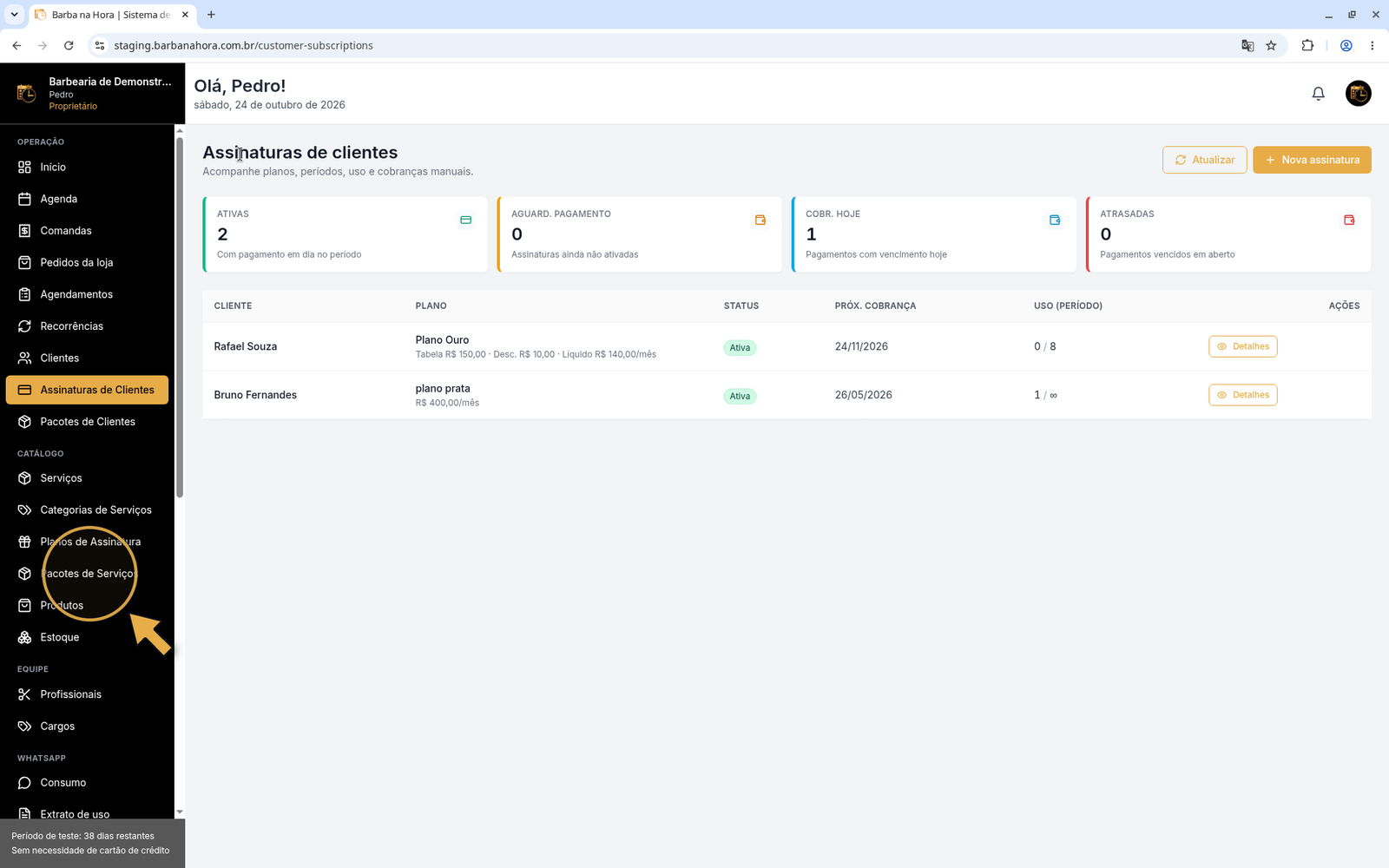
Task: Click the Atualizar refresh button
Action: [x=1205, y=160]
